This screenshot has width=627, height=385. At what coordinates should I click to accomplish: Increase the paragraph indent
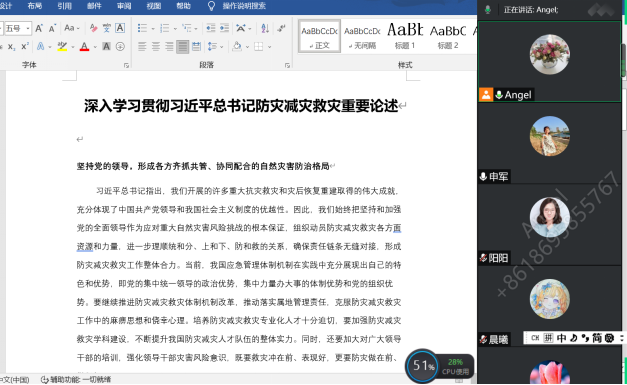(224, 28)
